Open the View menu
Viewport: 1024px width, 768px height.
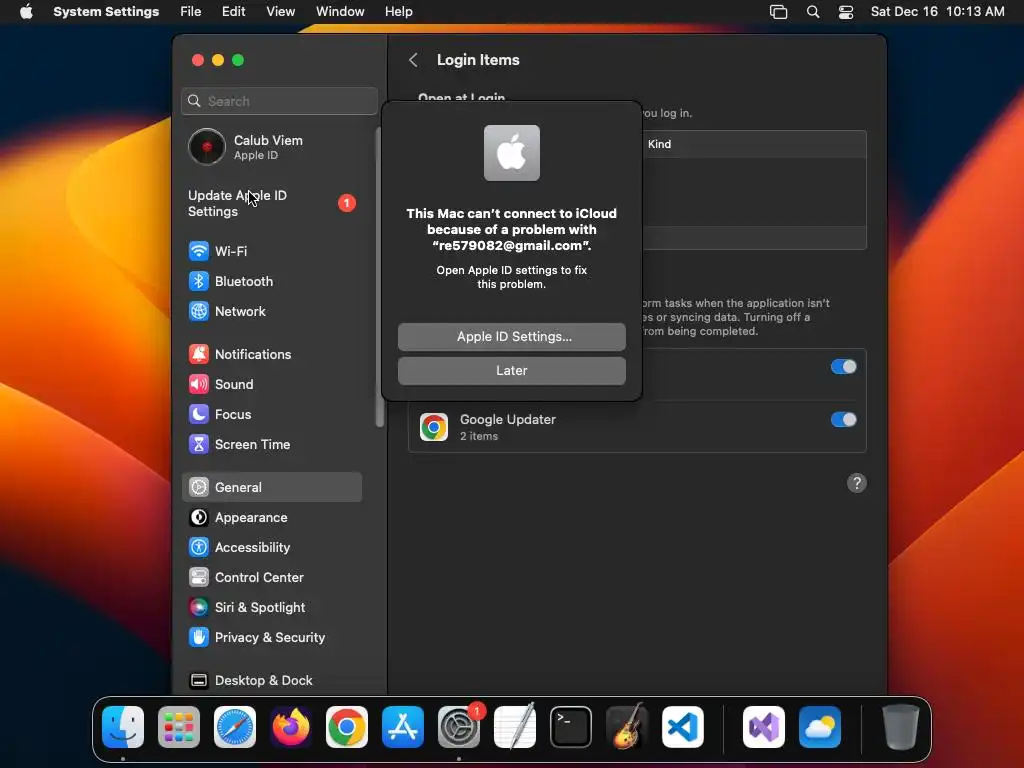click(x=280, y=12)
